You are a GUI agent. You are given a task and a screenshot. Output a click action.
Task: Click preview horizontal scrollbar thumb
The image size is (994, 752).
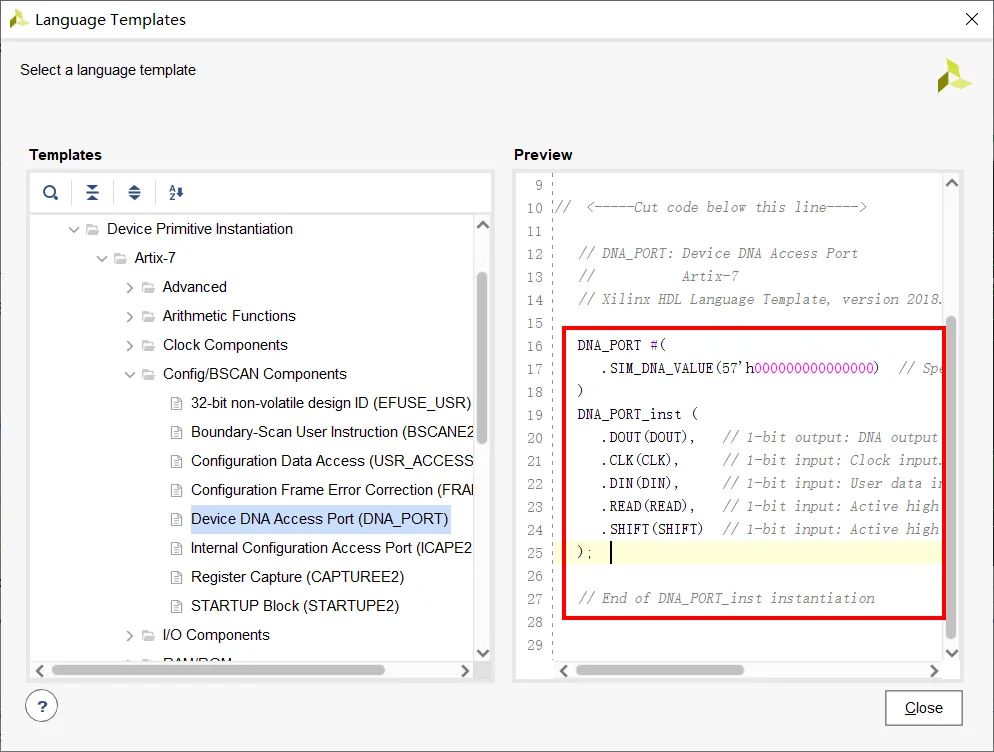point(659,670)
